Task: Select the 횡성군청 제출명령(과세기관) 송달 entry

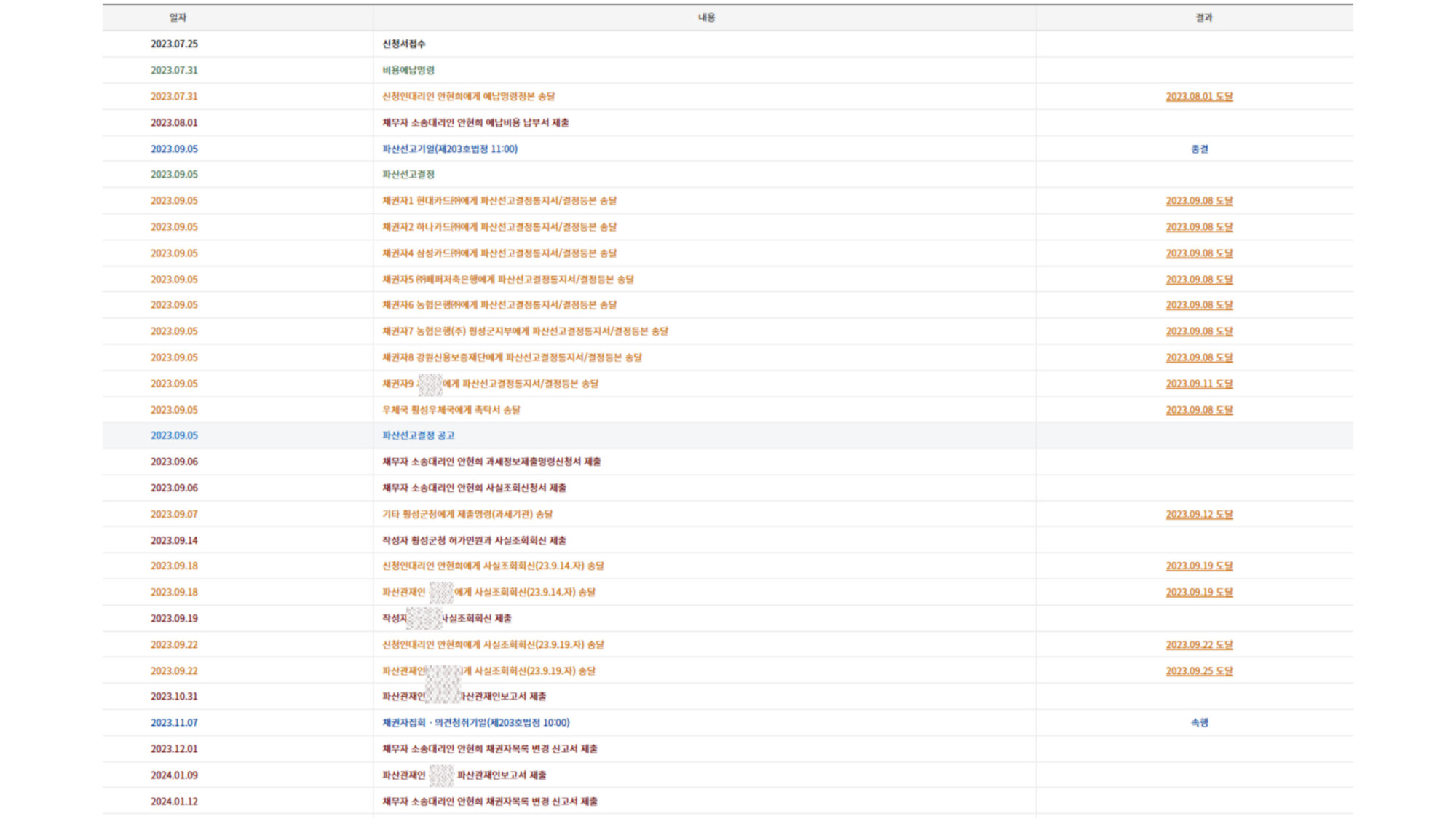Action: point(467,513)
